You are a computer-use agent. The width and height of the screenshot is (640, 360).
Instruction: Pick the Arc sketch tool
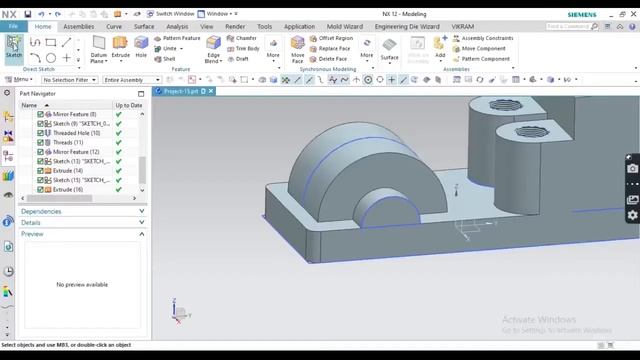click(x=35, y=58)
